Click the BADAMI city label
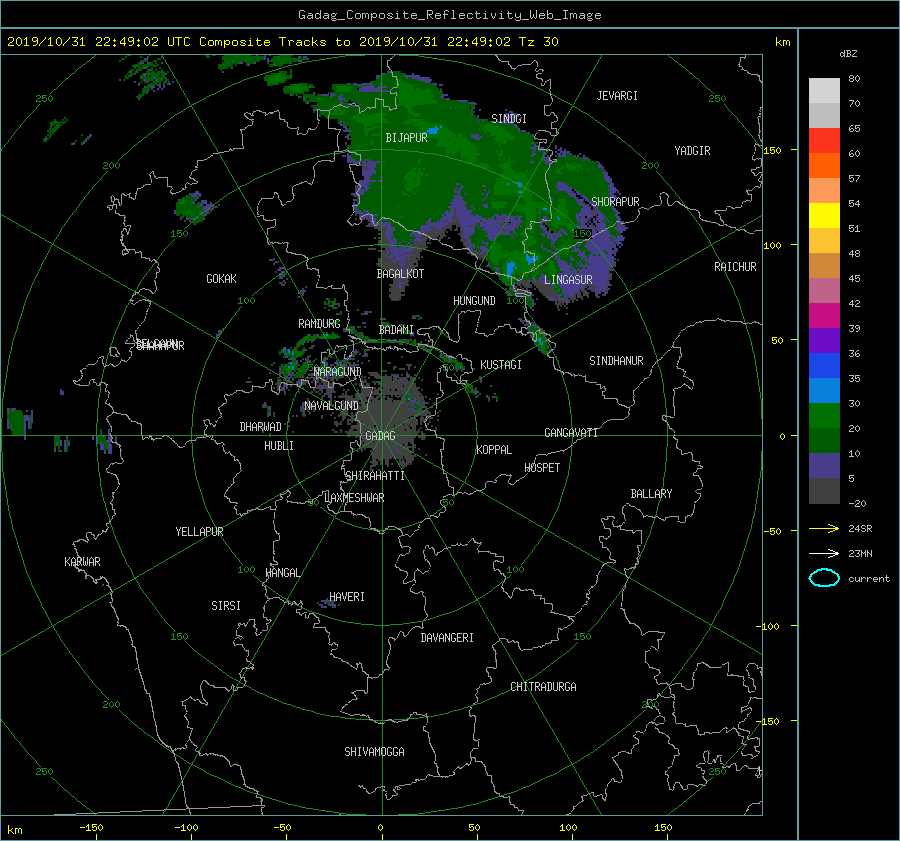 coord(396,330)
